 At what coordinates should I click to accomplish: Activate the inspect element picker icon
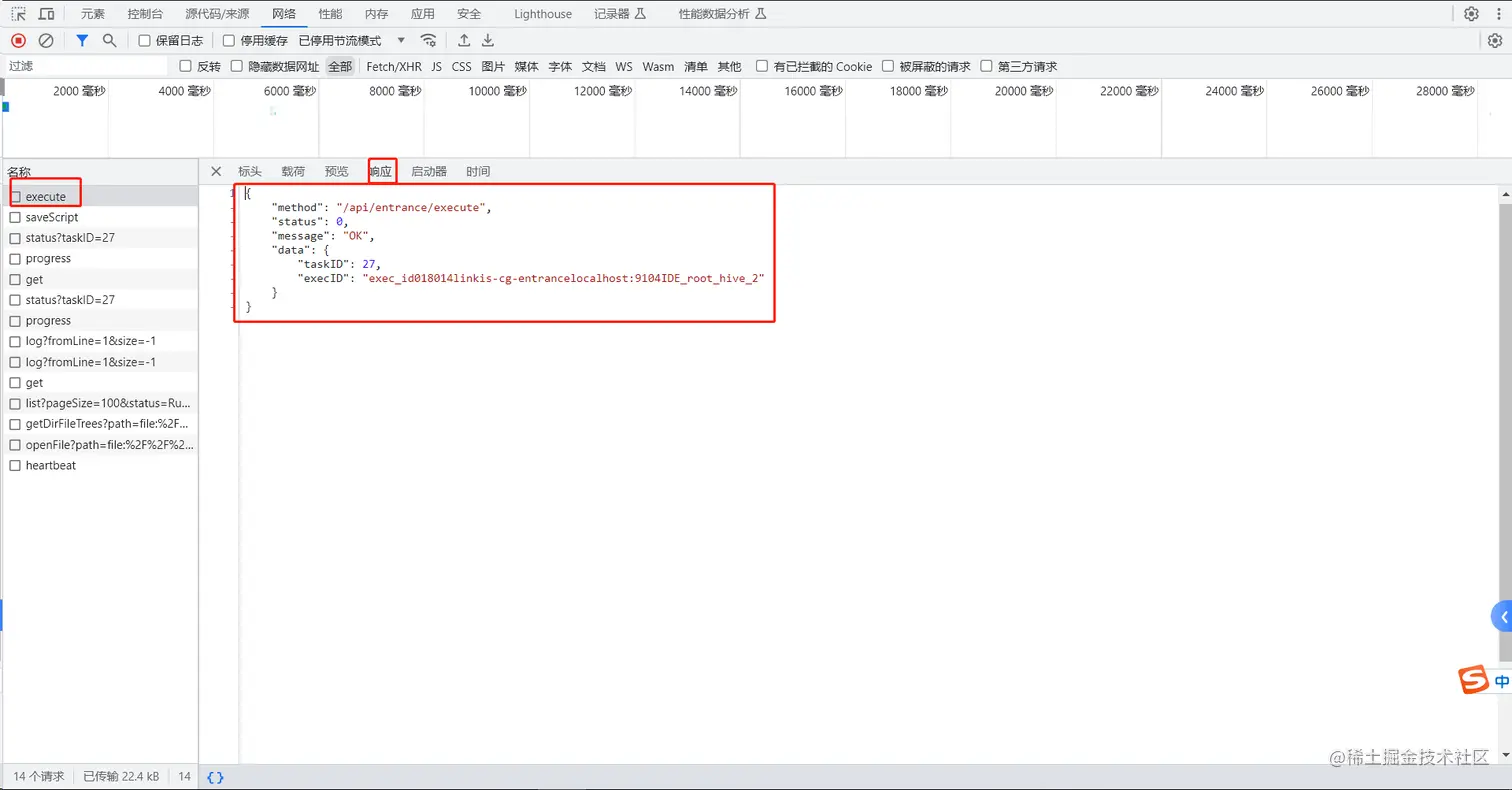coord(19,14)
